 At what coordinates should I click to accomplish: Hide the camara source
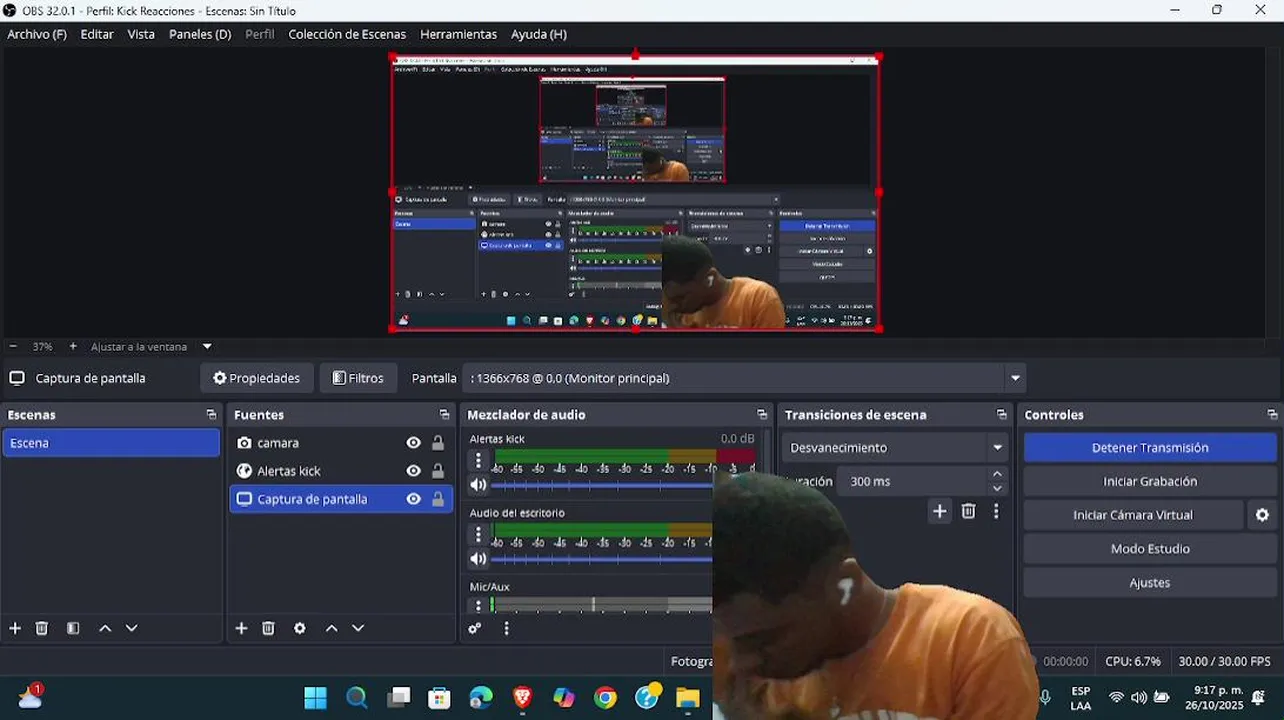(413, 443)
